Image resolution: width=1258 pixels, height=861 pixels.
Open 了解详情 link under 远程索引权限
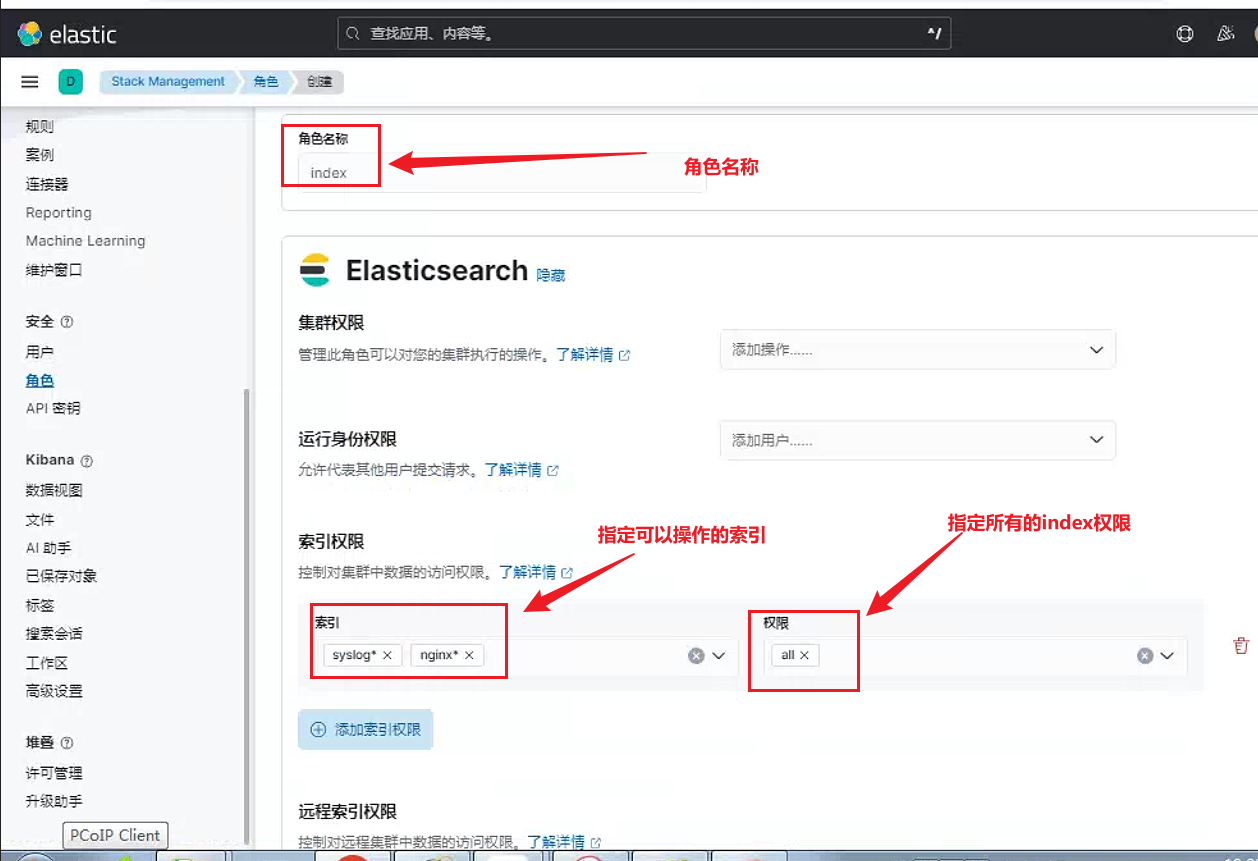(564, 842)
